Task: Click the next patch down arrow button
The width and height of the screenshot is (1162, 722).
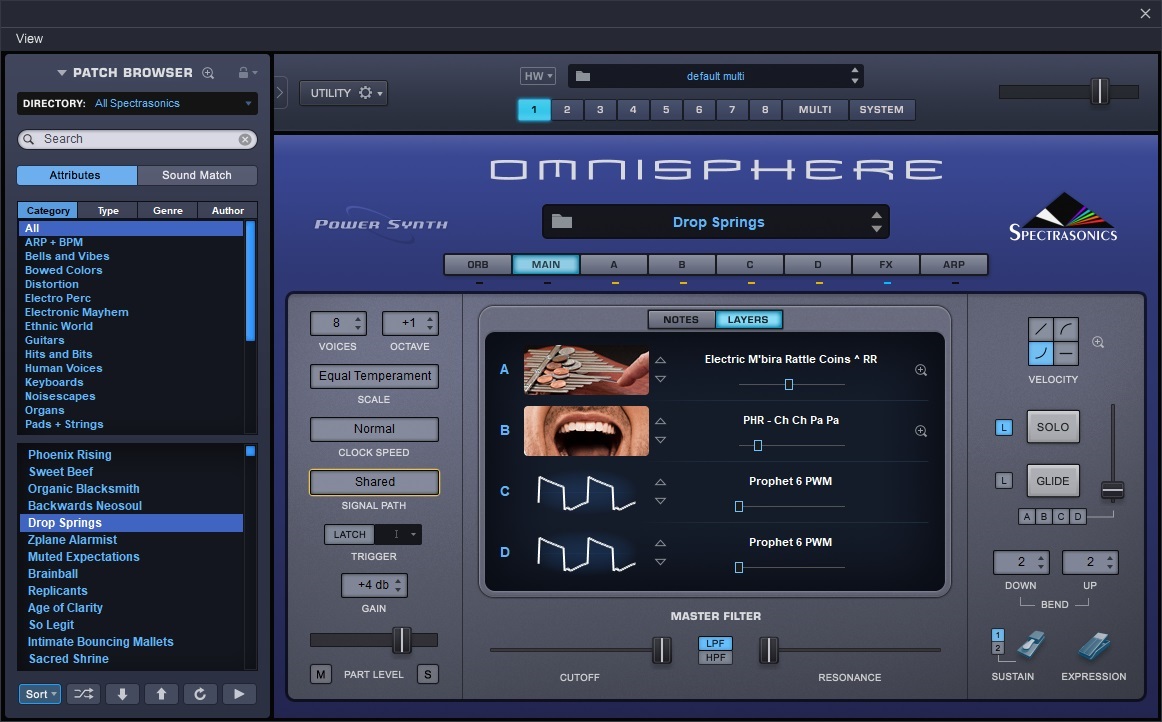Action: (122, 694)
